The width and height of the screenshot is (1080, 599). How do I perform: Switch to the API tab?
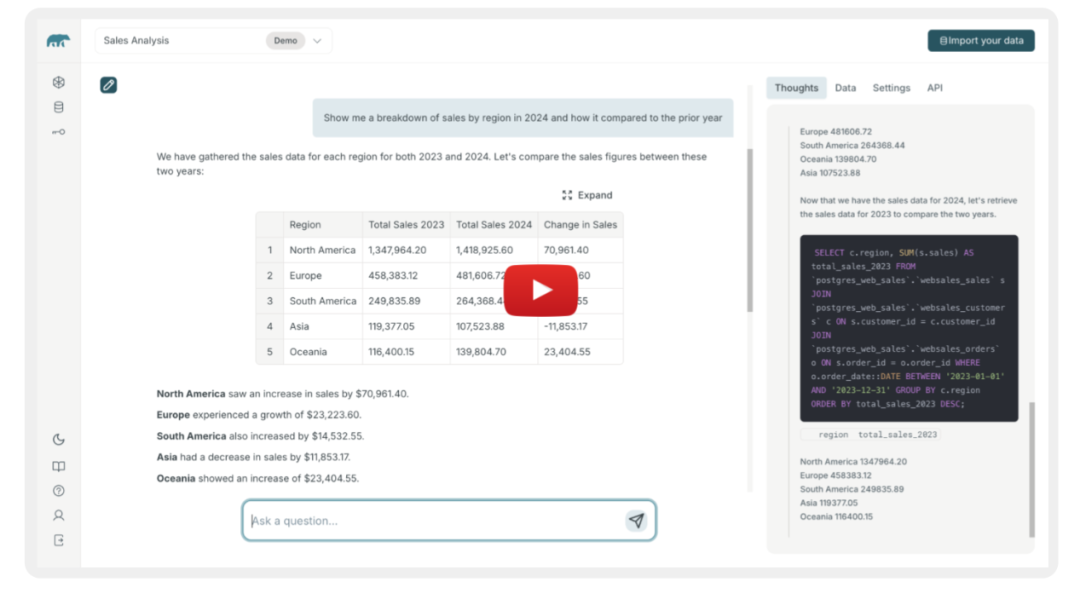click(935, 88)
